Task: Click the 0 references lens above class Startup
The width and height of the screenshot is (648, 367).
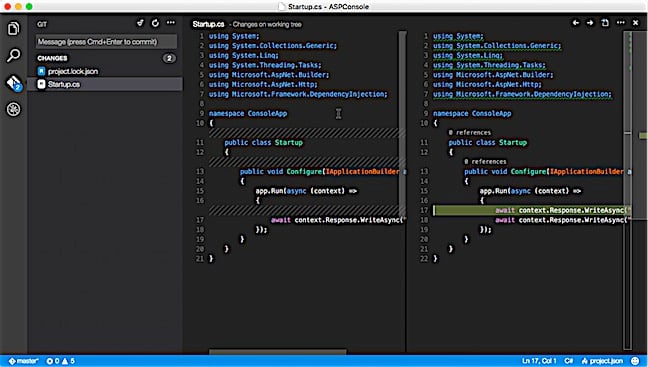Action: (x=469, y=133)
